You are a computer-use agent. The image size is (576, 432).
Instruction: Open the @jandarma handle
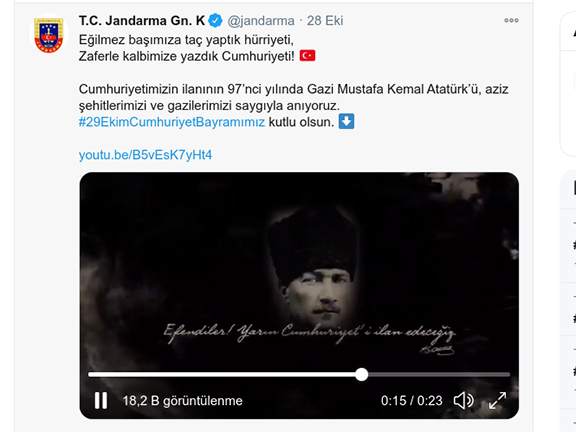261,21
